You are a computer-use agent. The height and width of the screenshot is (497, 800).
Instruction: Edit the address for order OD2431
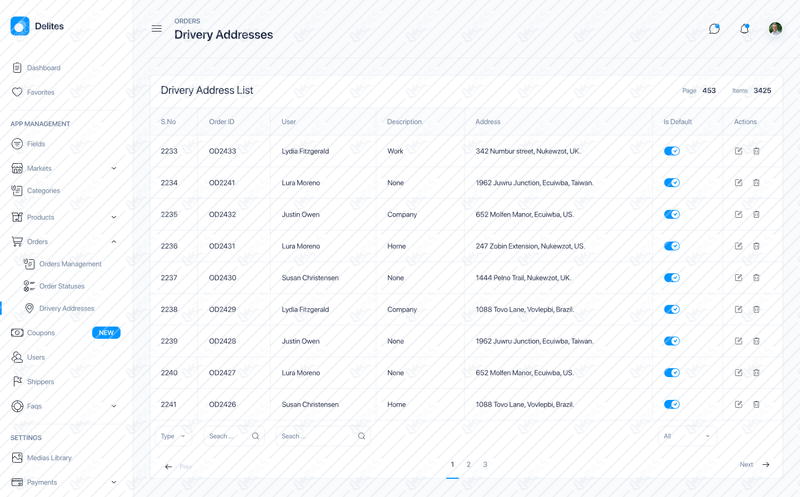coord(738,246)
